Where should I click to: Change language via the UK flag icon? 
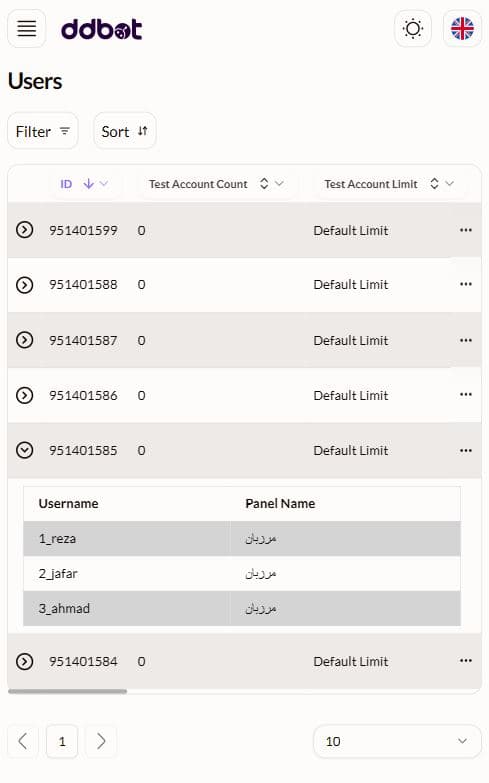click(462, 29)
